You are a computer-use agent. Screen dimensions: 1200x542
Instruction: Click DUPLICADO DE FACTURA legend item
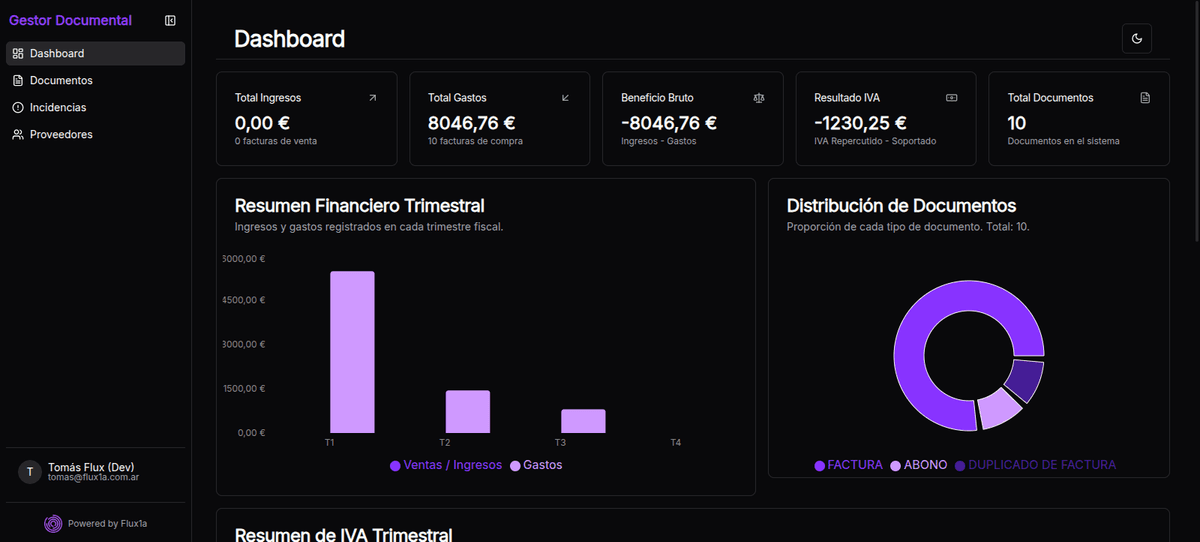[1034, 465]
